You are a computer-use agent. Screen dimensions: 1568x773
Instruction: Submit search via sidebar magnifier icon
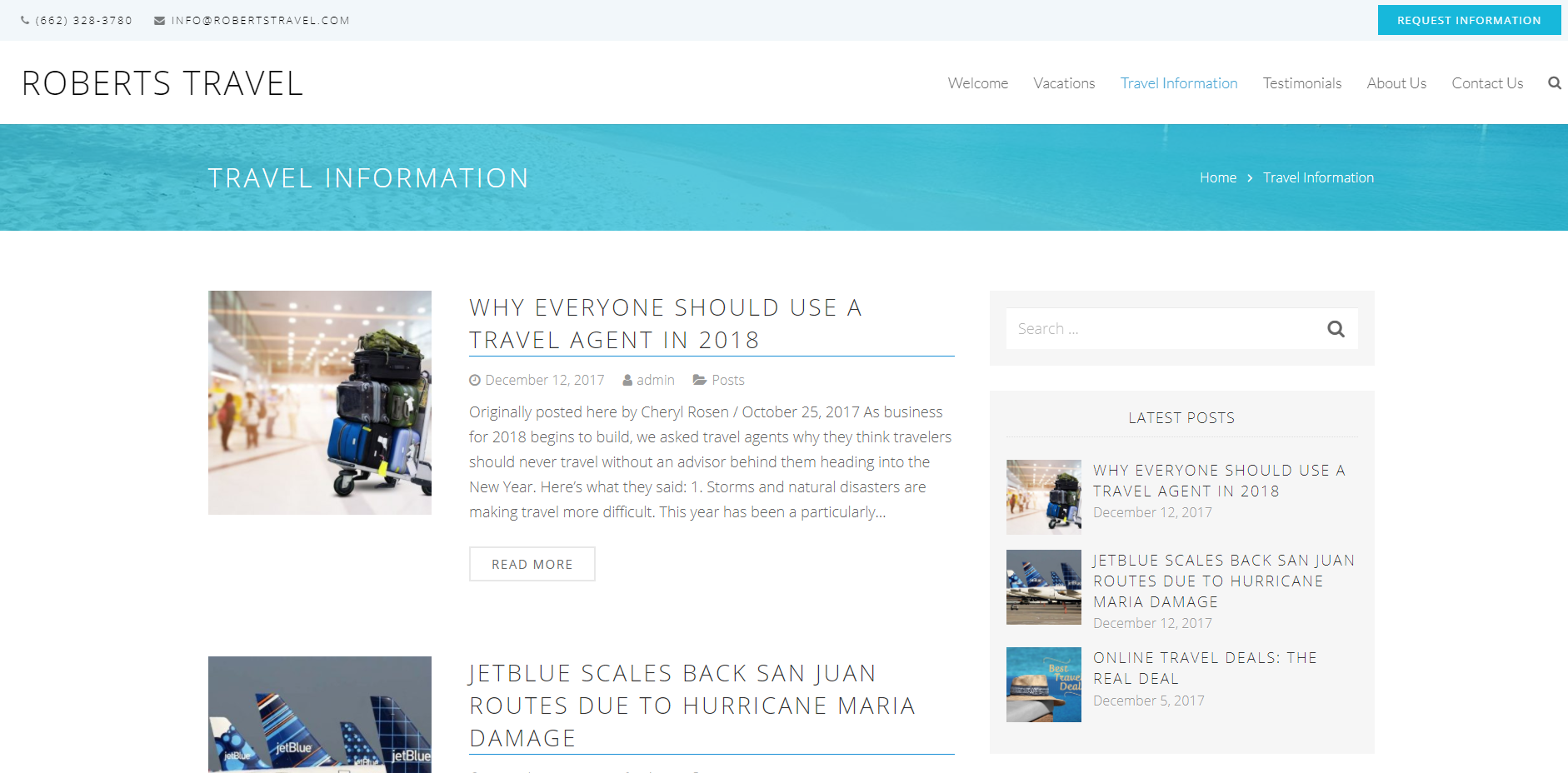pyautogui.click(x=1336, y=329)
